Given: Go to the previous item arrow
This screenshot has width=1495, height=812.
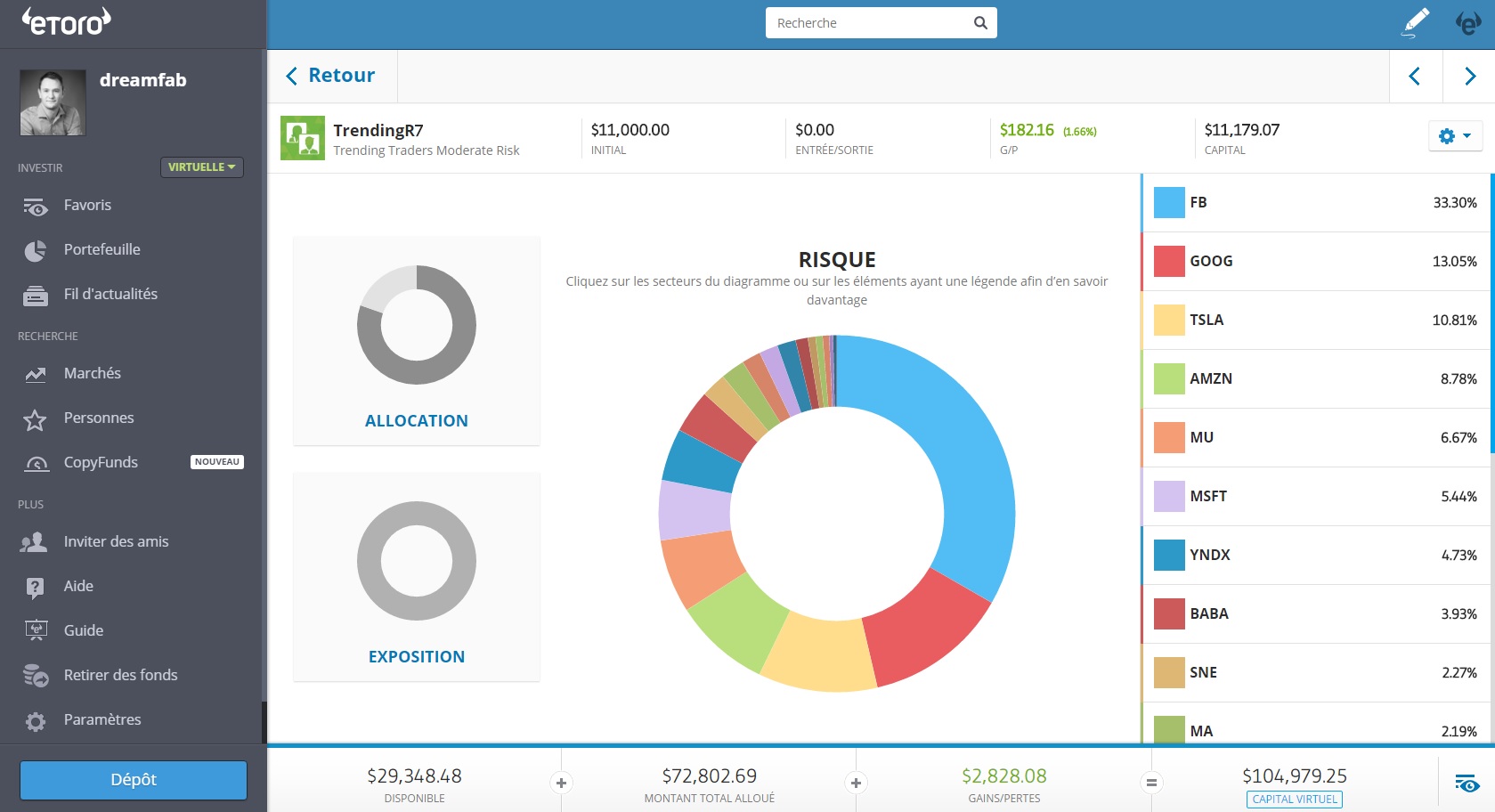Looking at the screenshot, I should coord(1415,77).
